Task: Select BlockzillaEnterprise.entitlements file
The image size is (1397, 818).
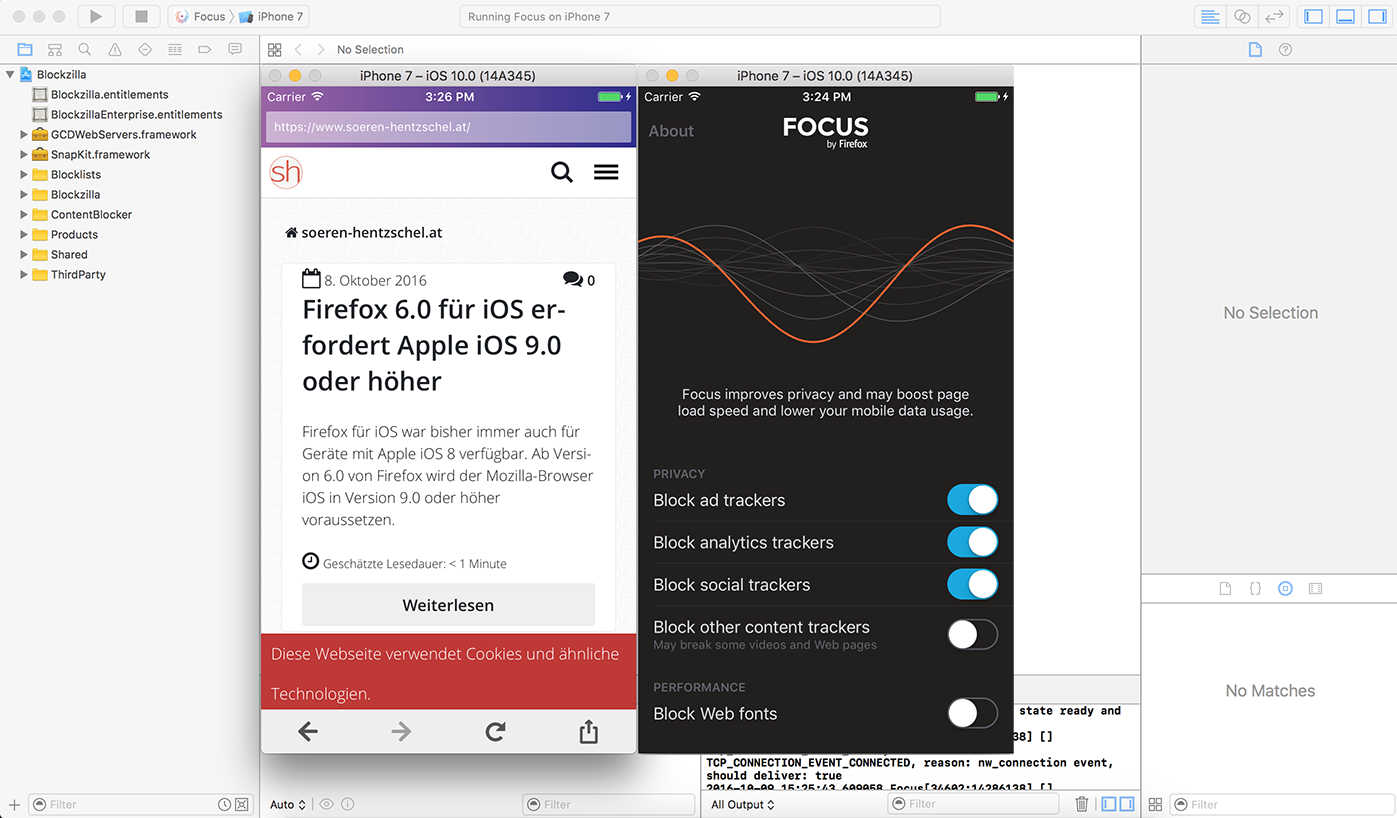Action: [137, 114]
